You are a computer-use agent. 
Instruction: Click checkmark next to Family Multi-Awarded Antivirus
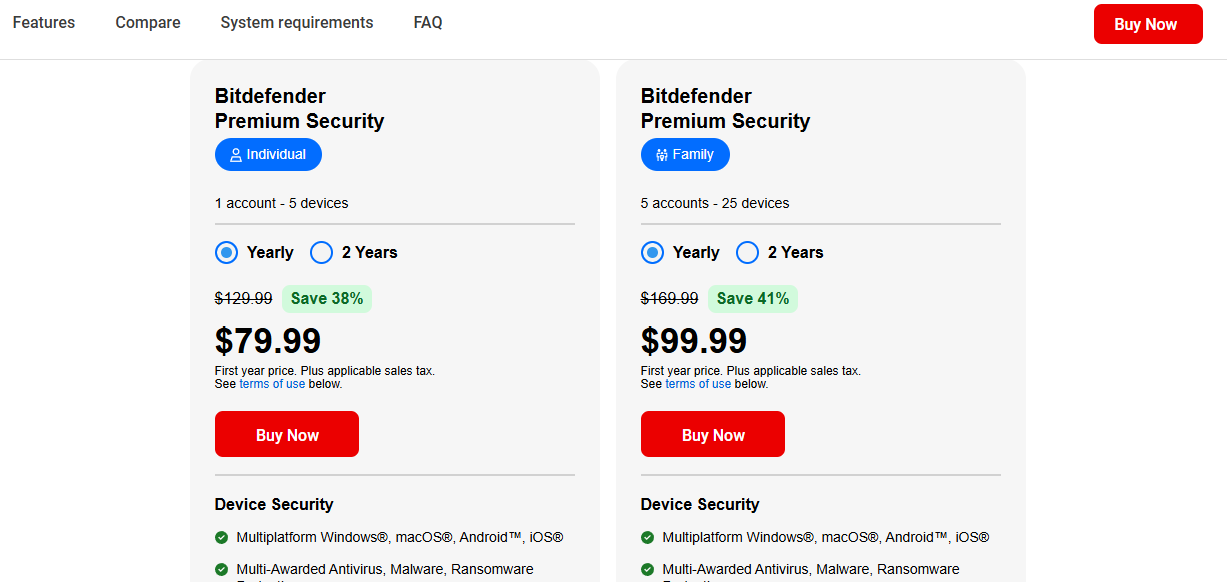click(x=647, y=569)
